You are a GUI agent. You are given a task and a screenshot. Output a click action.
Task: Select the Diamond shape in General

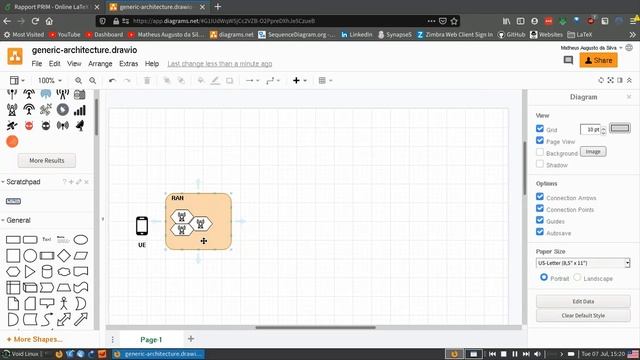(x=64, y=256)
